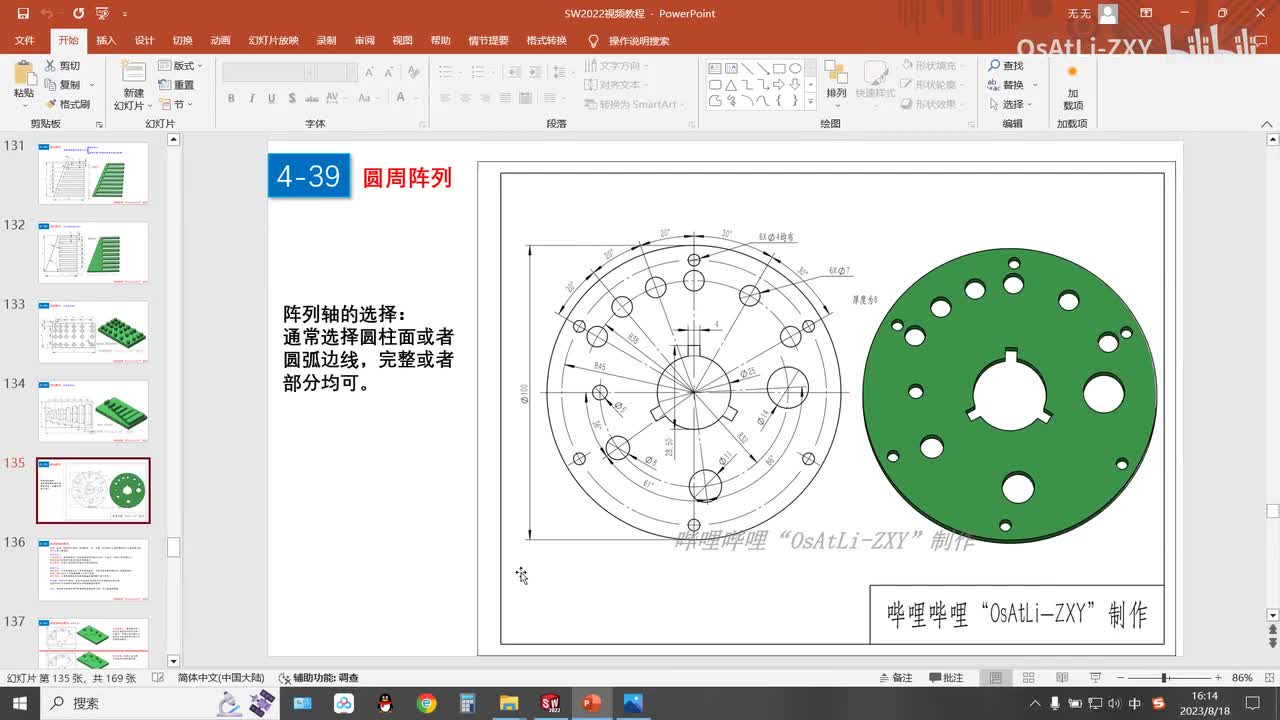The height and width of the screenshot is (720, 1280).
Task: Open the Clipboard 剪贴板 dialog launcher
Action: 99,124
